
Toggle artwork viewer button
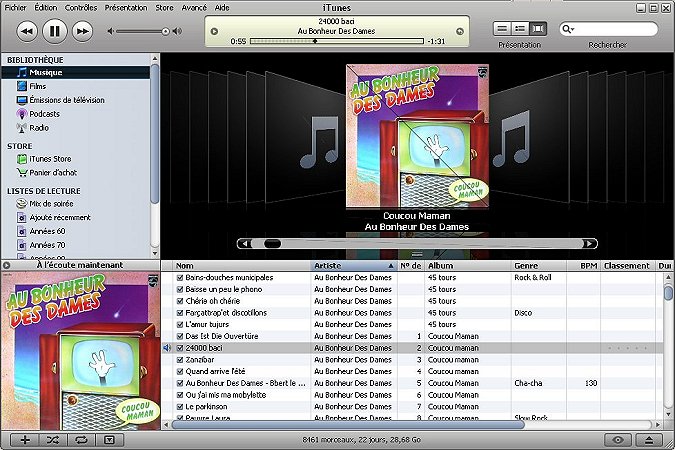click(110, 440)
